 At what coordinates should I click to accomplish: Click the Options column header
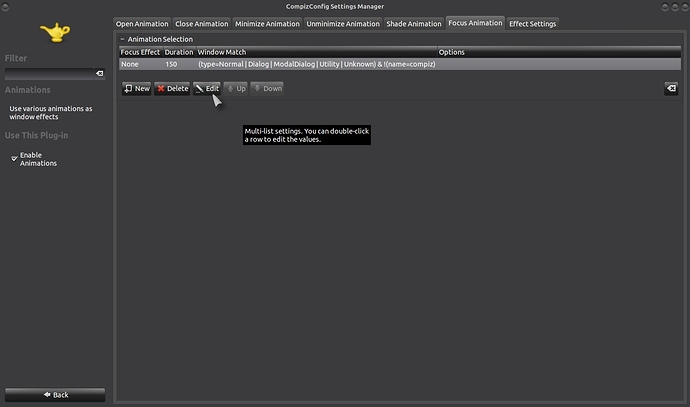click(559, 52)
